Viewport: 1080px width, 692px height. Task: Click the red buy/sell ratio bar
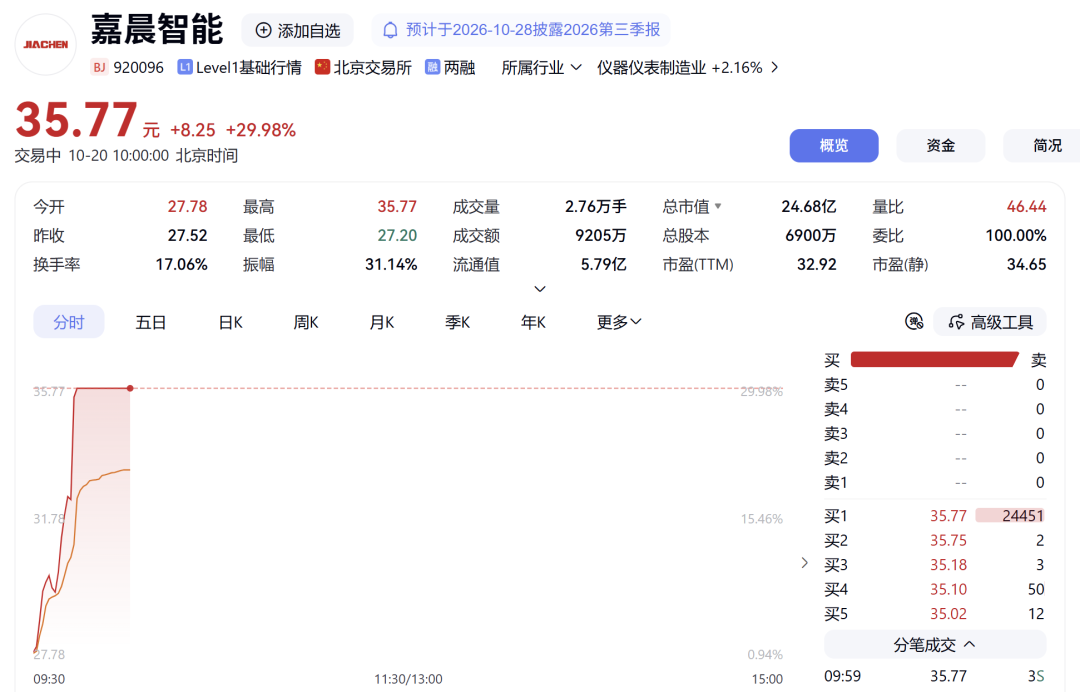(935, 359)
